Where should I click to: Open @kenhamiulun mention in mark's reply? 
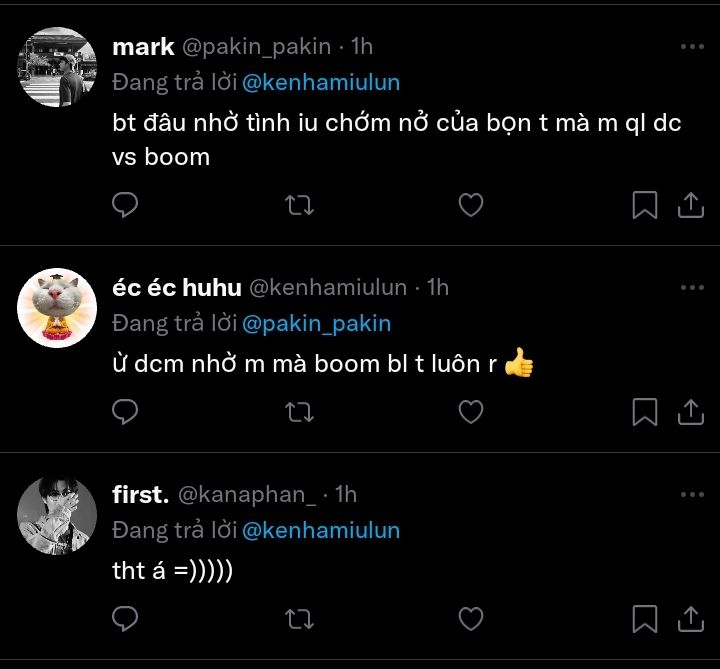click(321, 83)
